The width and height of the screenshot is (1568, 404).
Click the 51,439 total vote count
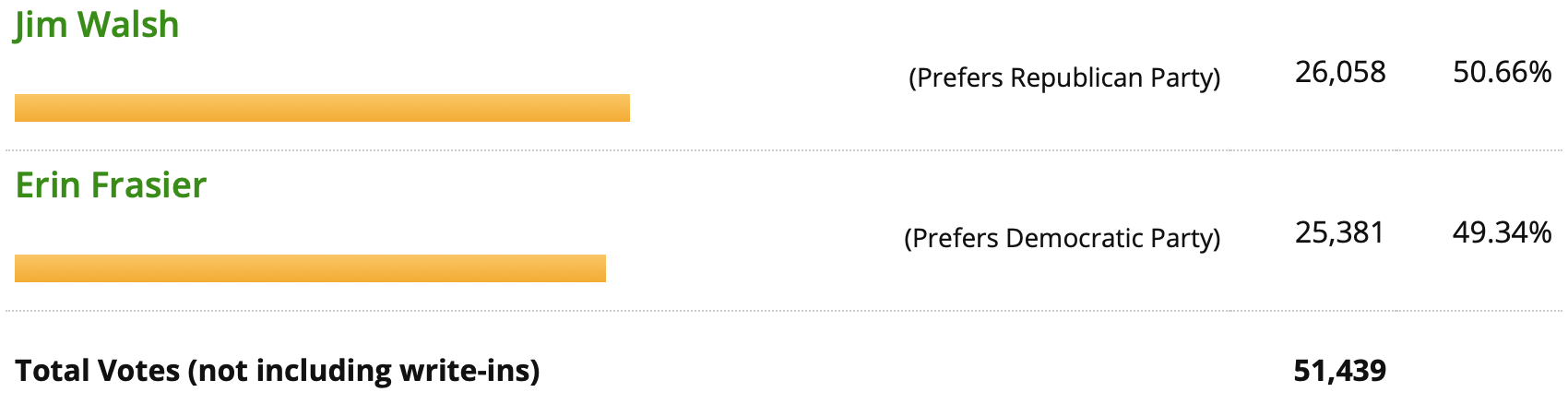pos(1339,371)
